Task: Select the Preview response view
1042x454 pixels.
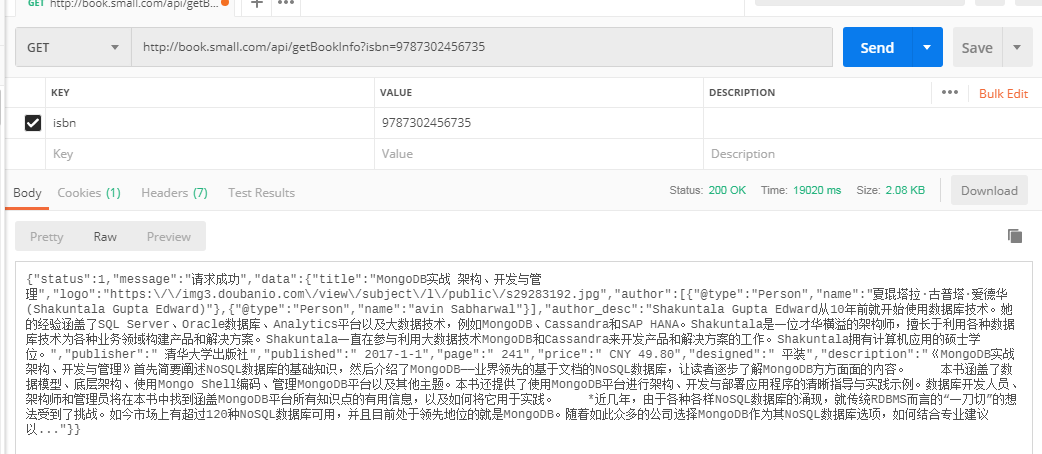Action: coord(169,237)
